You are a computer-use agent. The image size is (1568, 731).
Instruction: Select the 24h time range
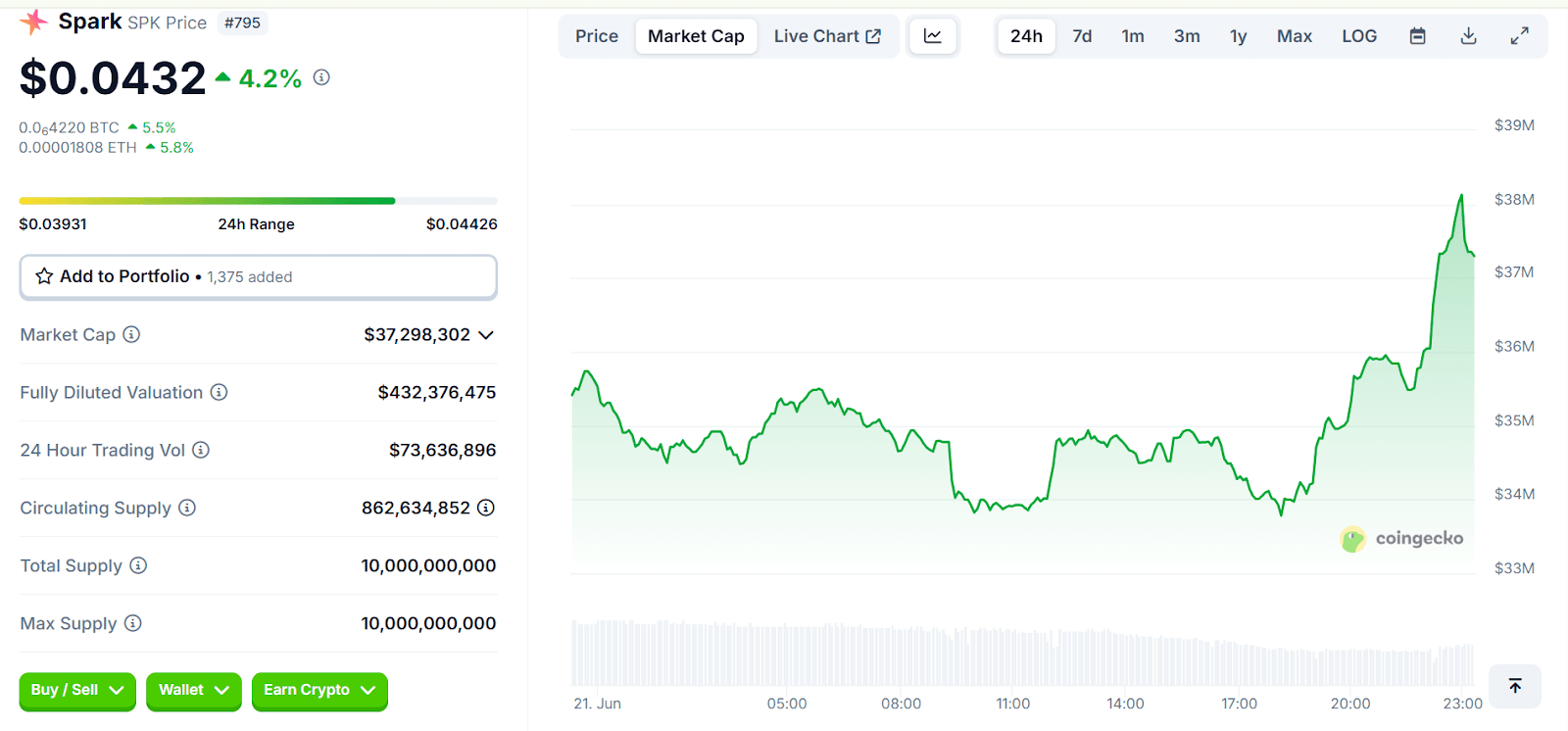[x=1026, y=36]
